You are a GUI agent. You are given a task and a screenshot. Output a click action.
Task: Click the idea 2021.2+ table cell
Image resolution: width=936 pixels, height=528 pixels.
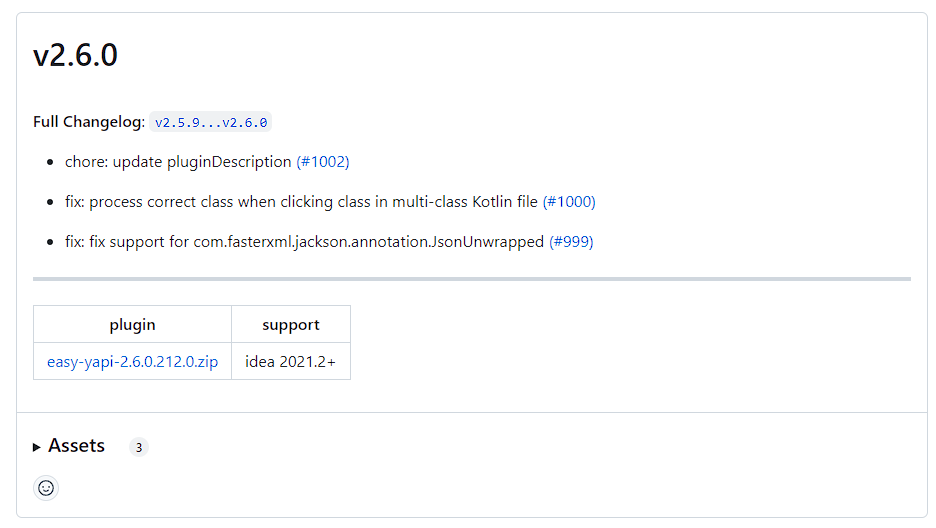point(291,362)
